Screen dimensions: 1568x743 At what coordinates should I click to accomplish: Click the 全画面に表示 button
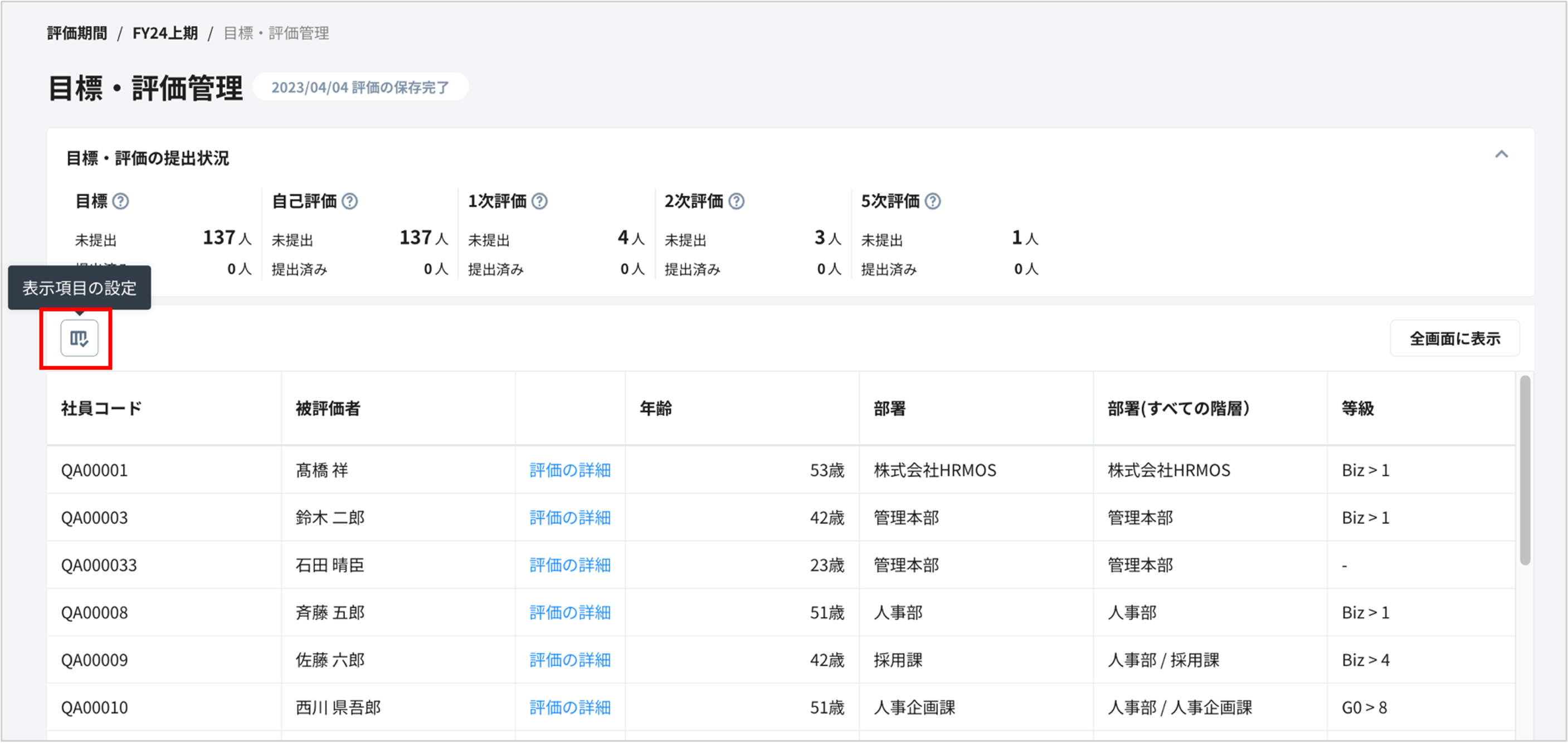click(x=1454, y=338)
